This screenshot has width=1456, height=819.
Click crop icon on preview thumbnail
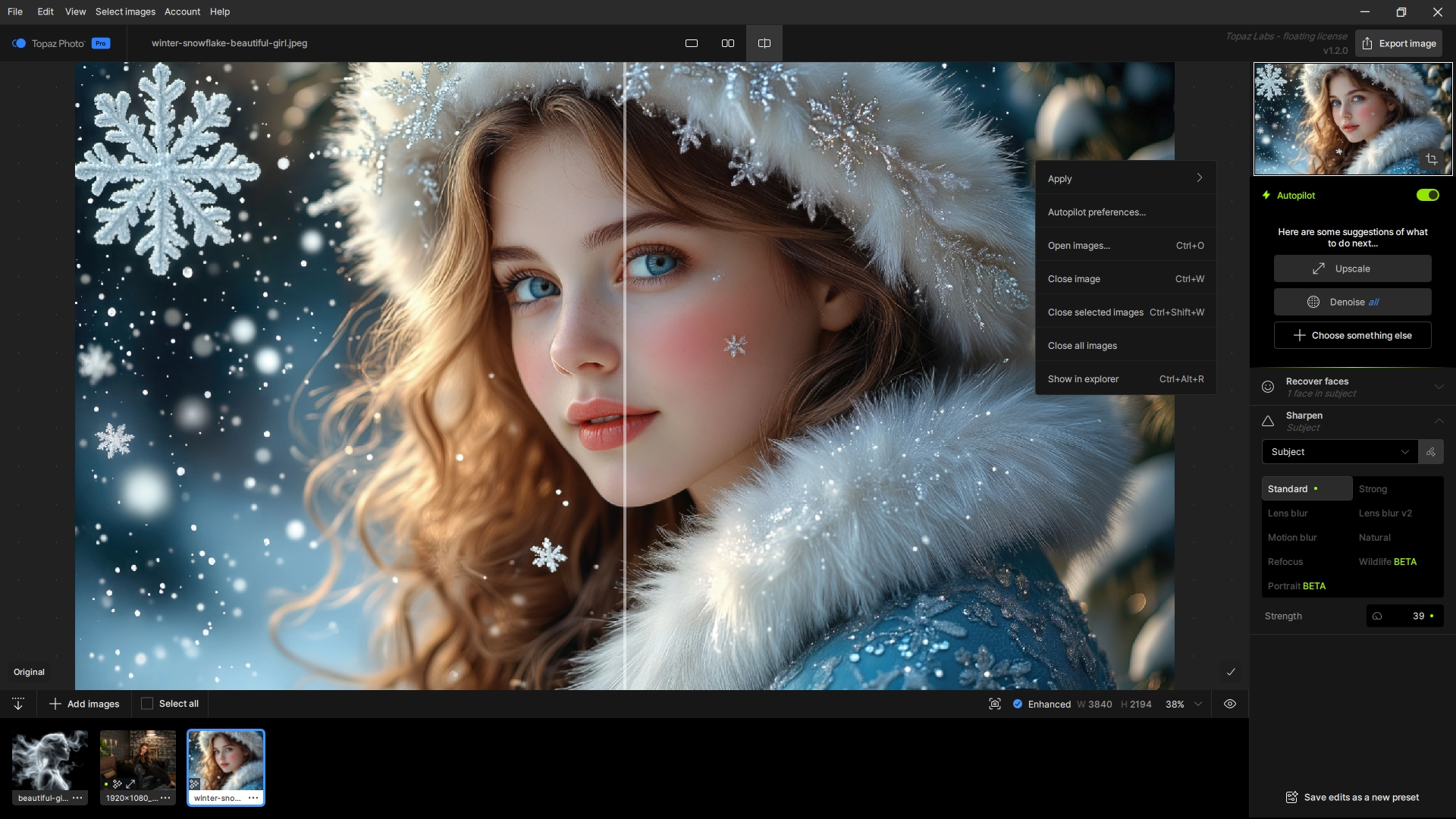point(1431,159)
